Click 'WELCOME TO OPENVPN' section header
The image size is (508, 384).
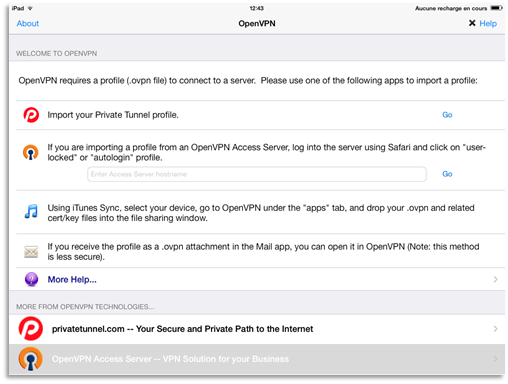56,53
